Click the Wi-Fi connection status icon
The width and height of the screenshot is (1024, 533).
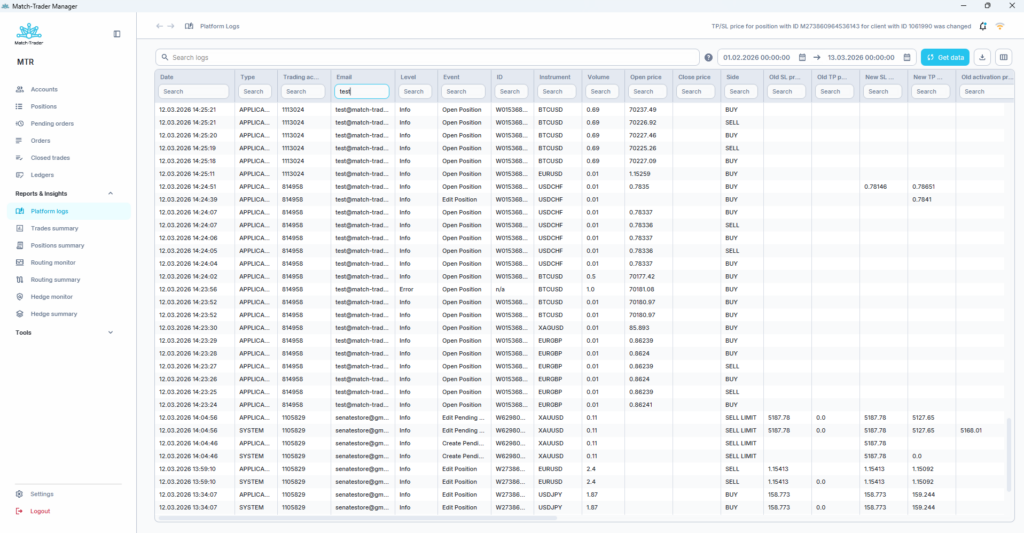(x=1000, y=26)
